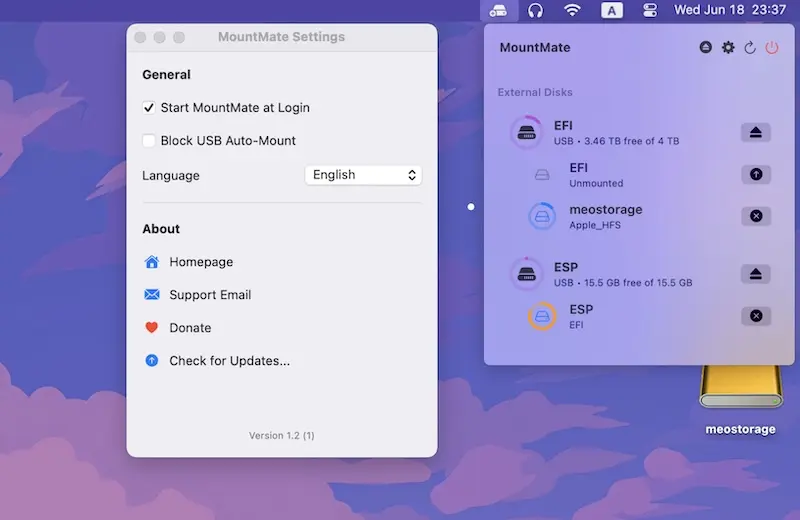This screenshot has width=800, height=520.
Task: Open the Language dropdown set to English
Action: [x=363, y=175]
